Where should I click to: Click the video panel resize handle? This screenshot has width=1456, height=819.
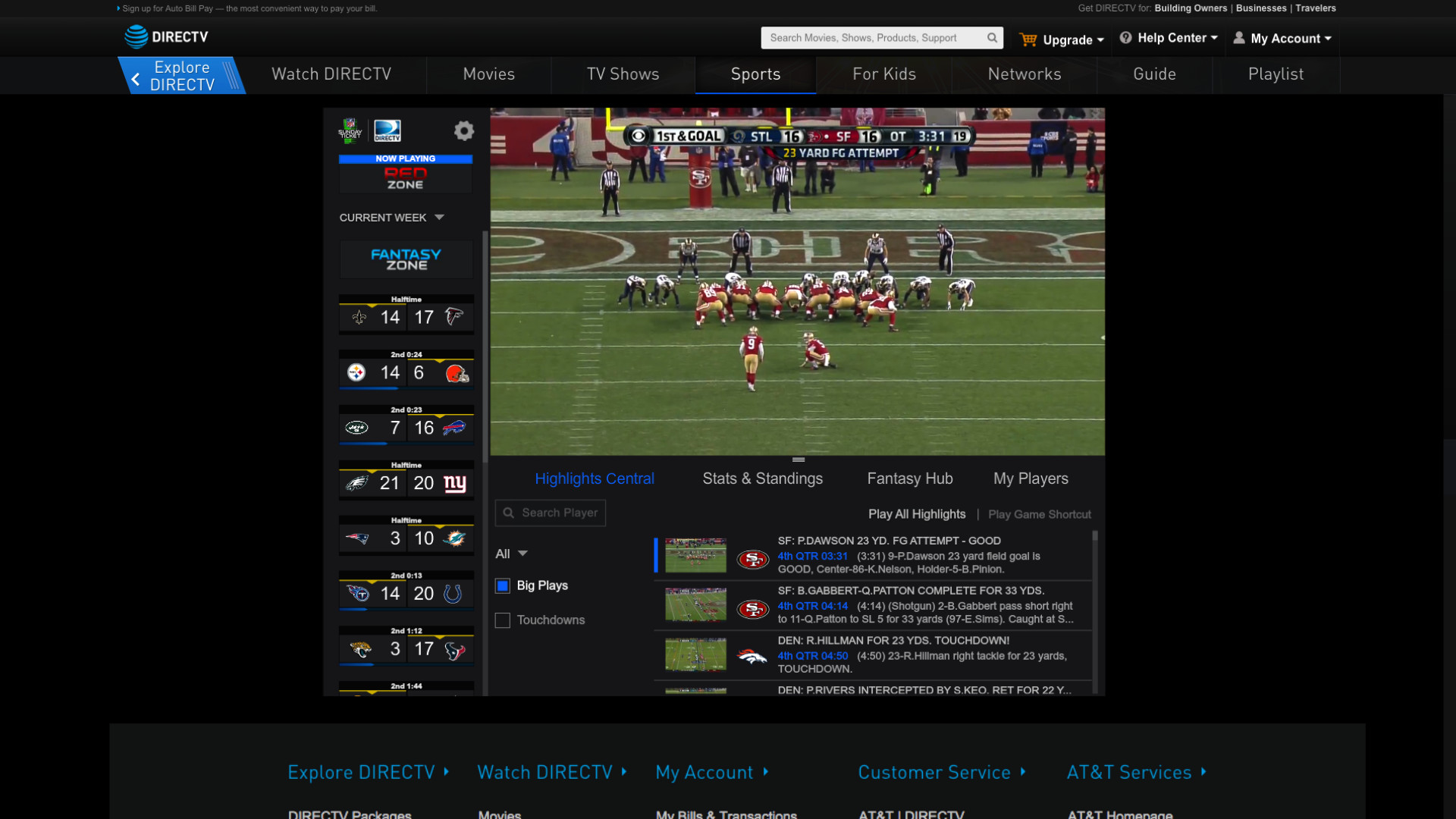pyautogui.click(x=799, y=460)
